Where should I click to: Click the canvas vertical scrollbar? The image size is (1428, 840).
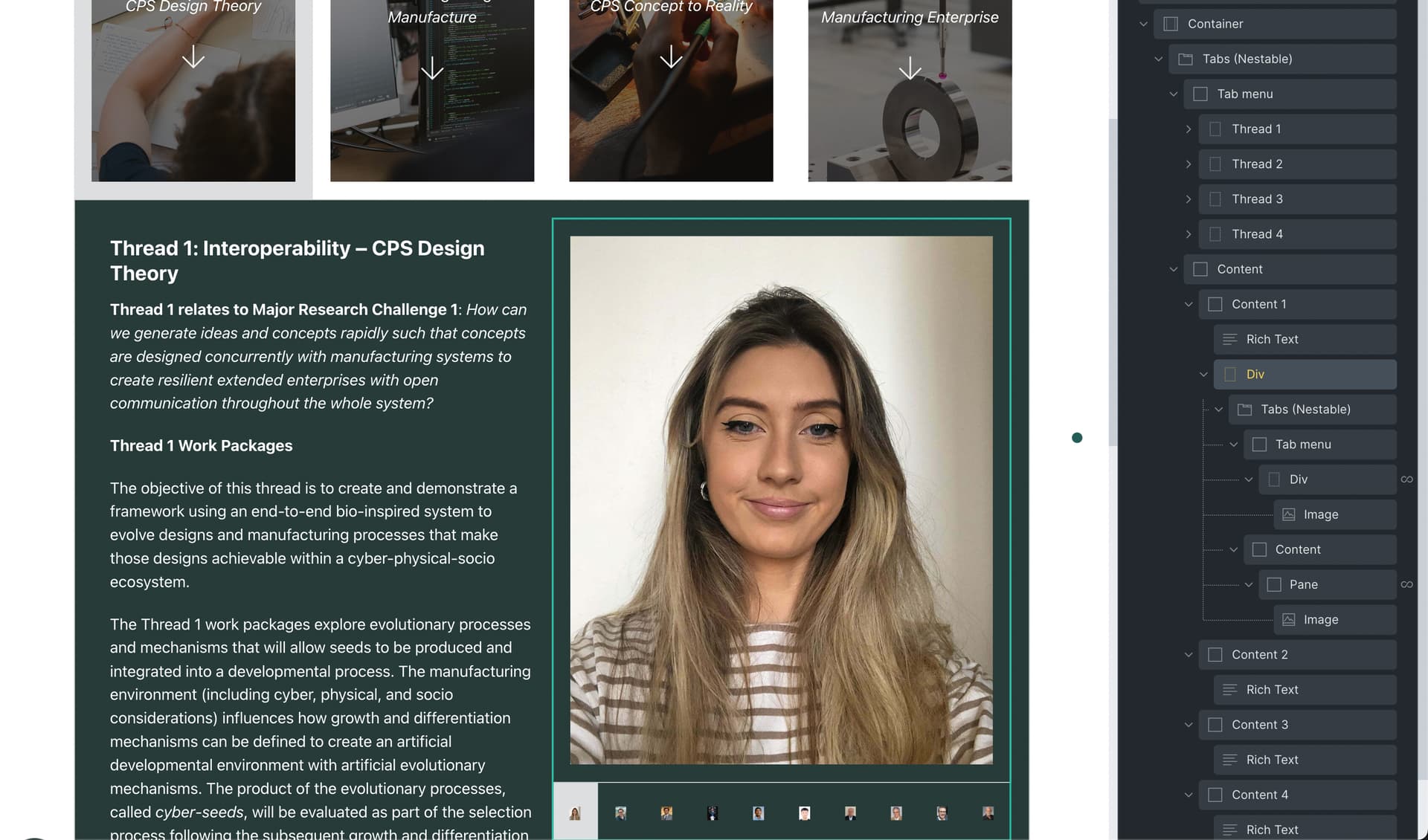pos(1113,282)
